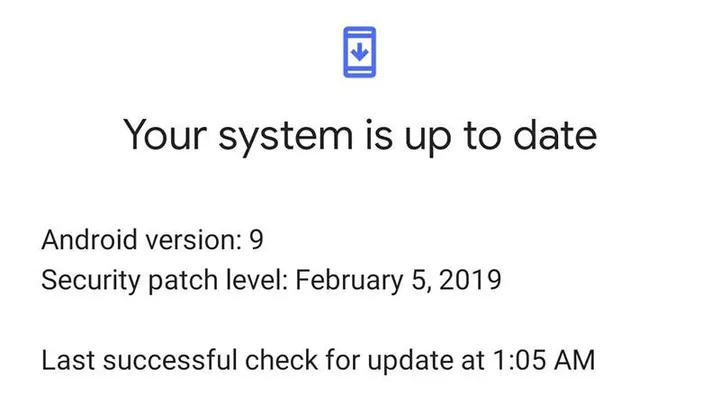Click the download arrow inside the phone icon
Viewport: 720px width, 405px height.
pos(360,51)
